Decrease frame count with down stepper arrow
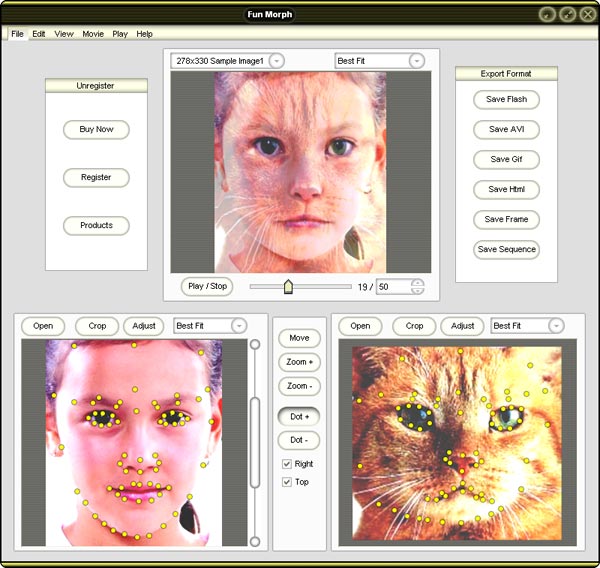The height and width of the screenshot is (568, 600). pos(417,291)
